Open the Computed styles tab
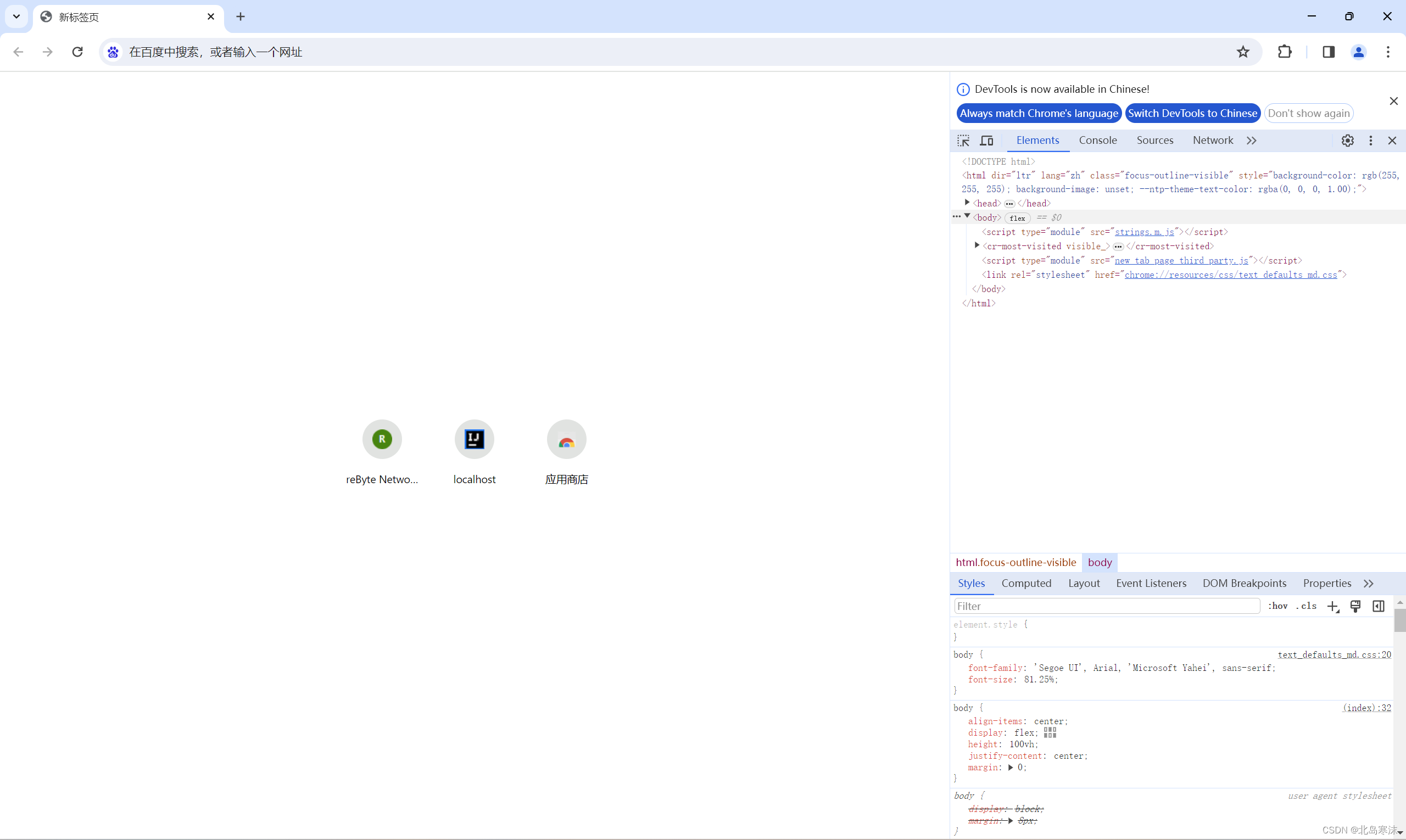 tap(1026, 583)
